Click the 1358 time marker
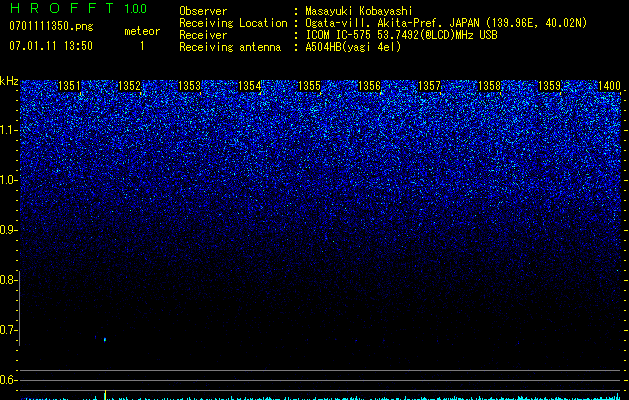Viewport: 629px width, 400px height. [x=489, y=85]
